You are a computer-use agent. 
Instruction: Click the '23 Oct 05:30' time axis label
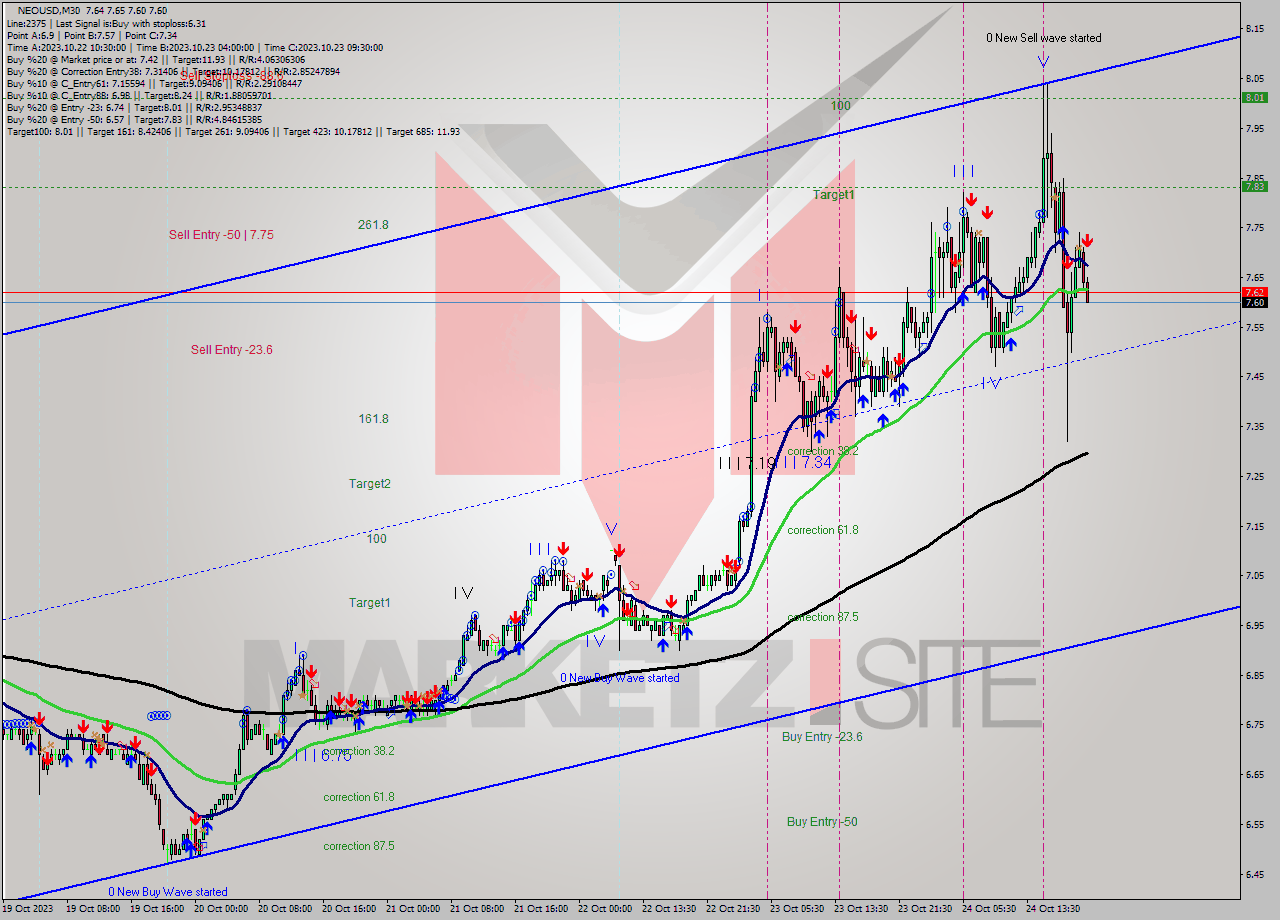click(797, 909)
